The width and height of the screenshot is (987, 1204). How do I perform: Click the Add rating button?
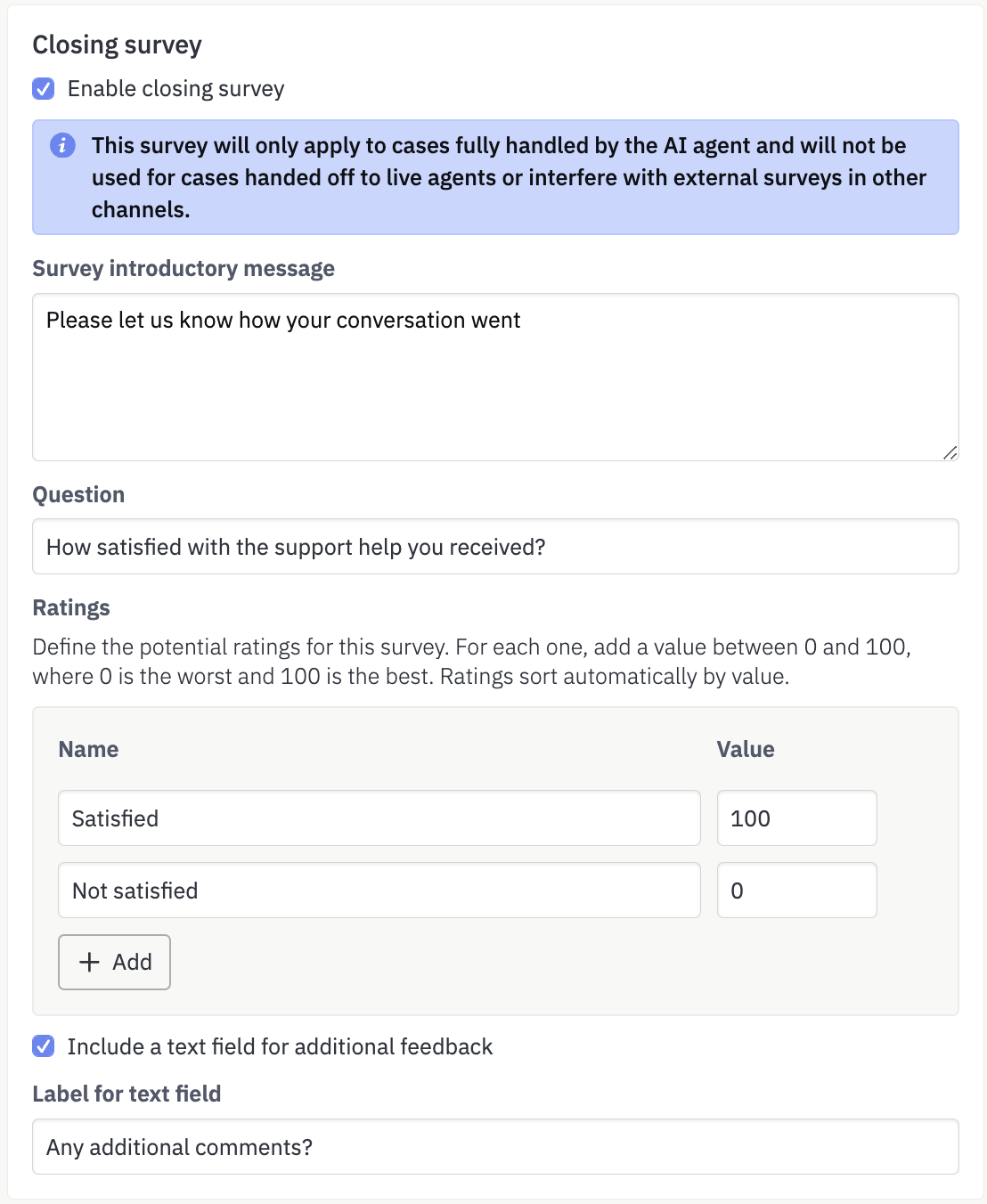114,962
